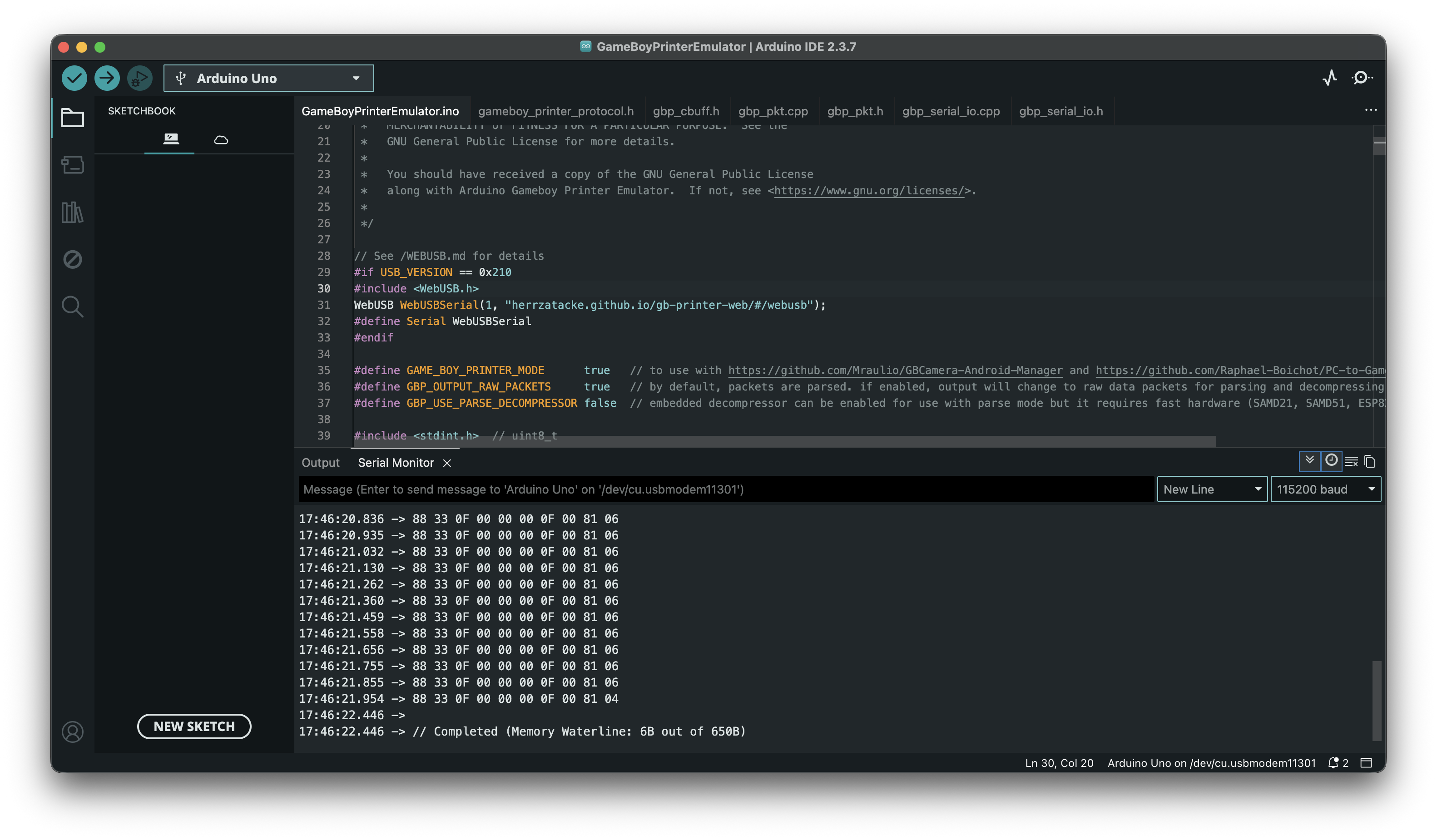
Task: Open the Boards Manager sidebar icon
Action: (x=72, y=165)
